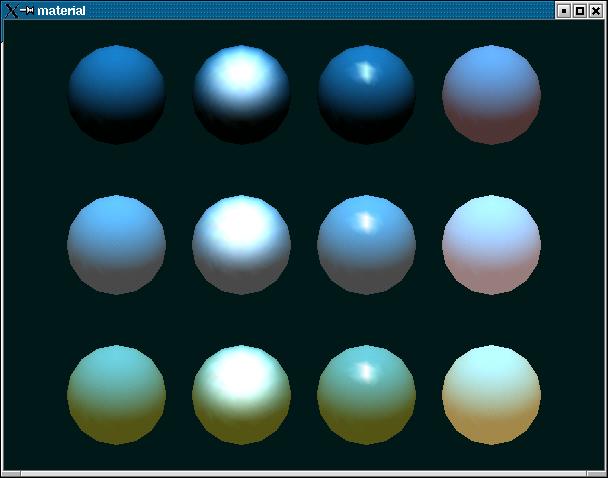
Task: Minimize the material window
Action: pos(564,11)
